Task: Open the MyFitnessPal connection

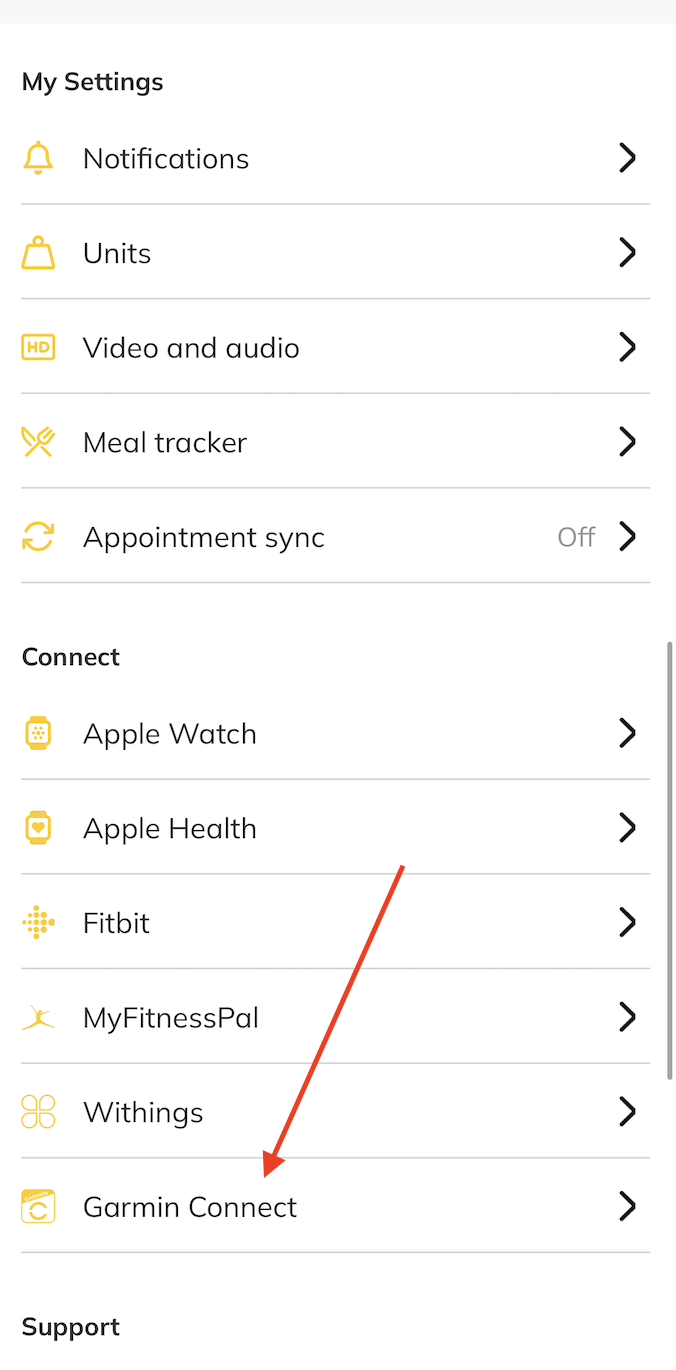Action: click(x=171, y=1018)
